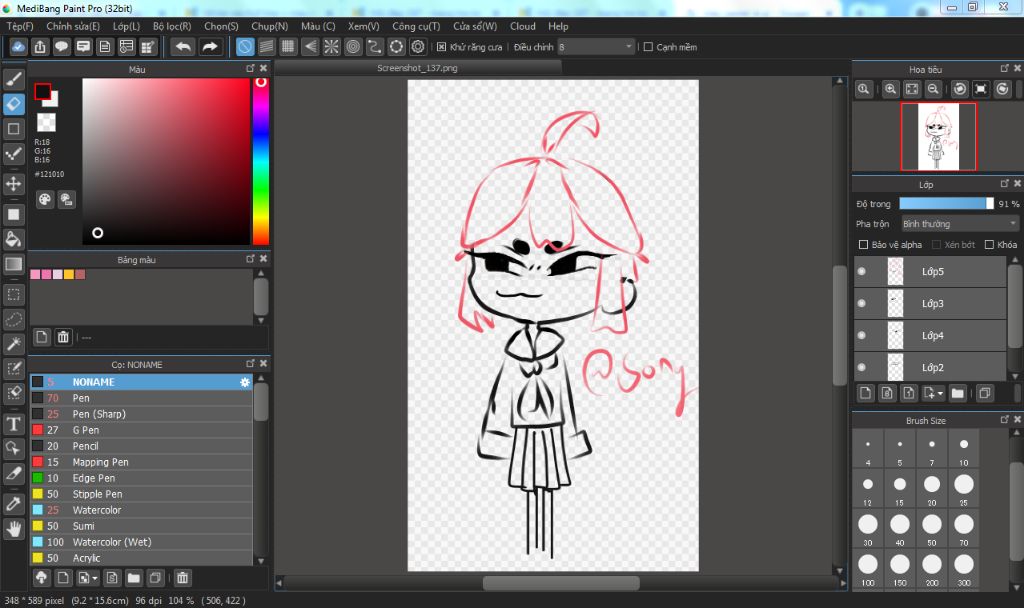Click the cloud save icon

(18, 47)
